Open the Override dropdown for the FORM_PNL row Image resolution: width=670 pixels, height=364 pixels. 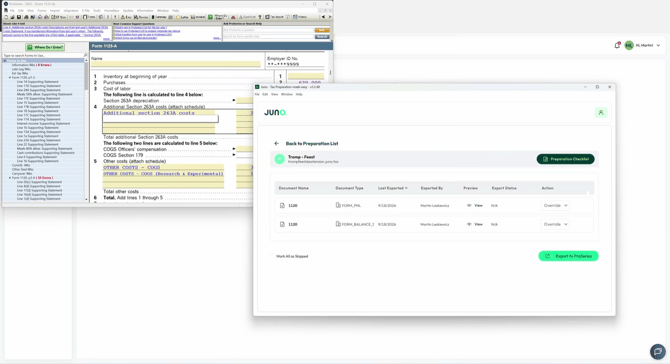(x=555, y=205)
